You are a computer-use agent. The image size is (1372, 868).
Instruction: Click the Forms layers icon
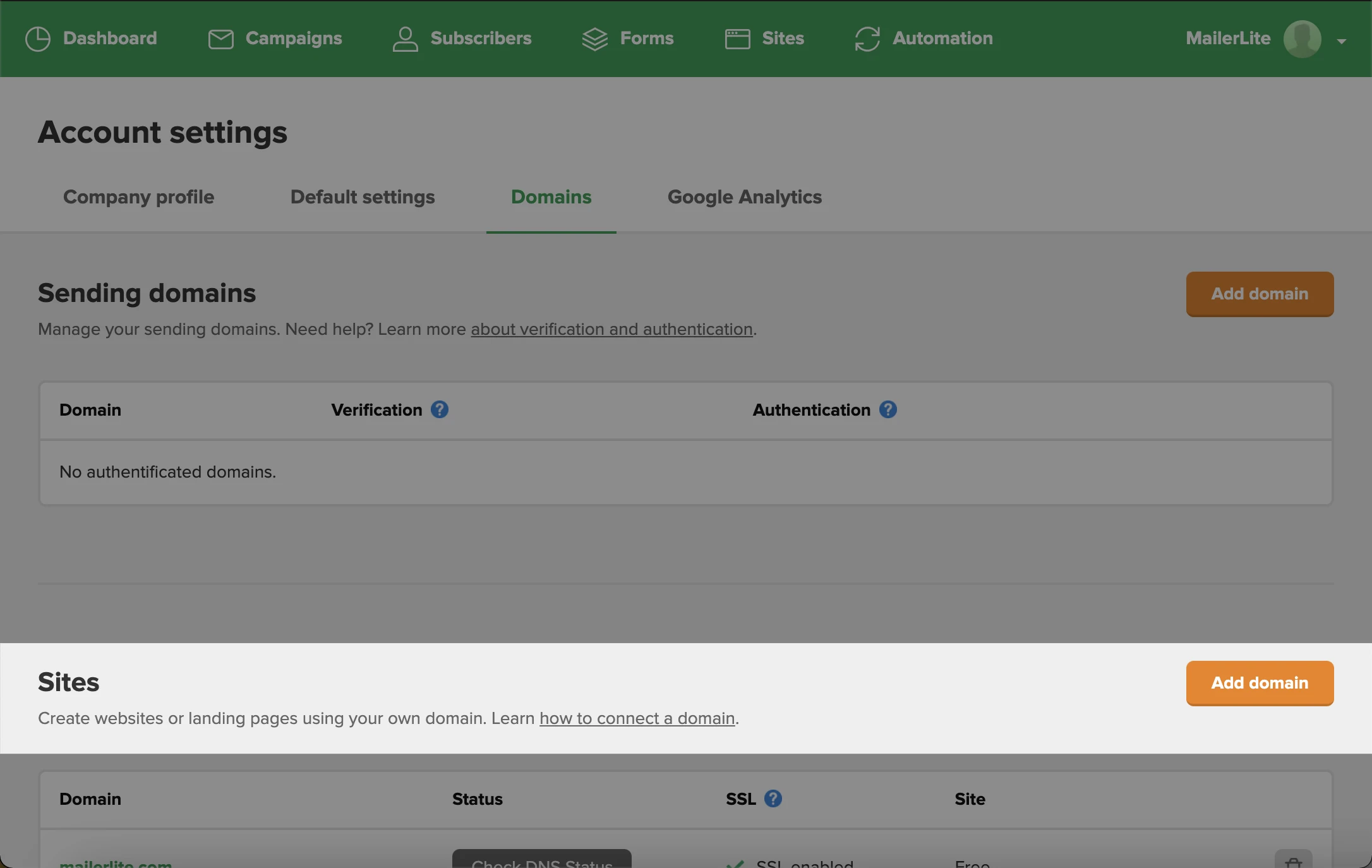pos(594,39)
